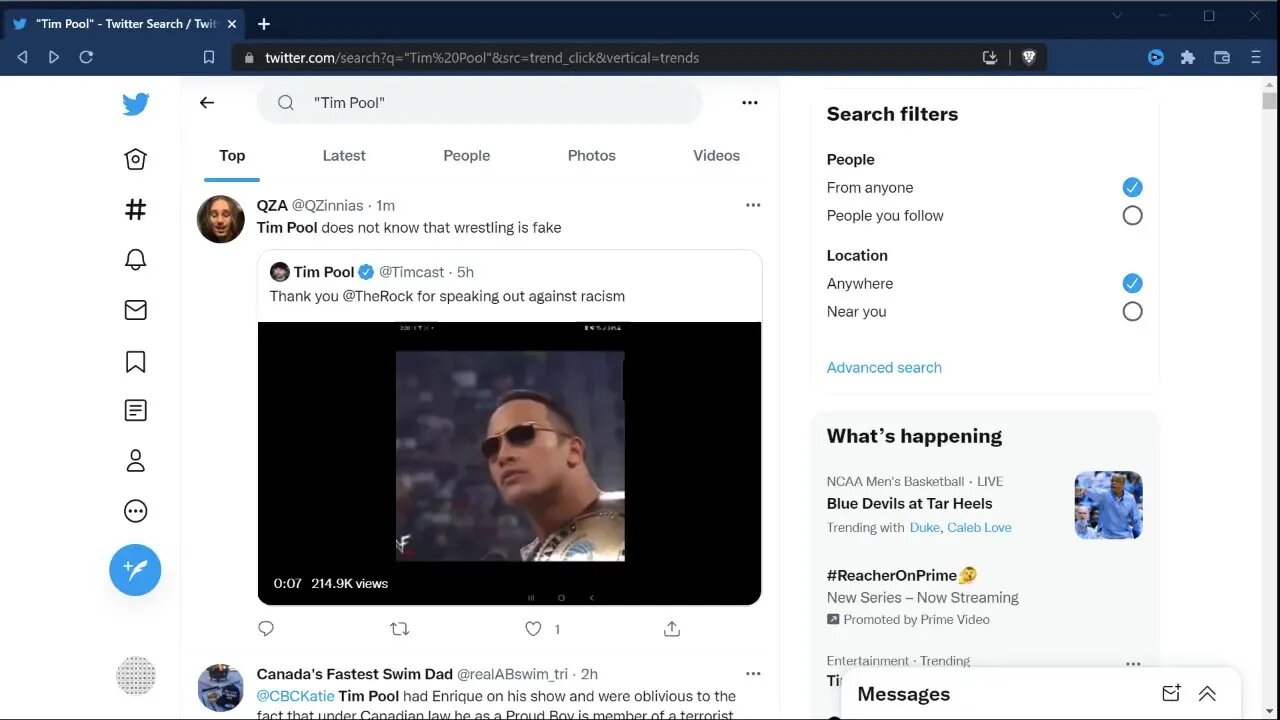Share the QZA tweet
The width and height of the screenshot is (1280, 720).
click(672, 629)
